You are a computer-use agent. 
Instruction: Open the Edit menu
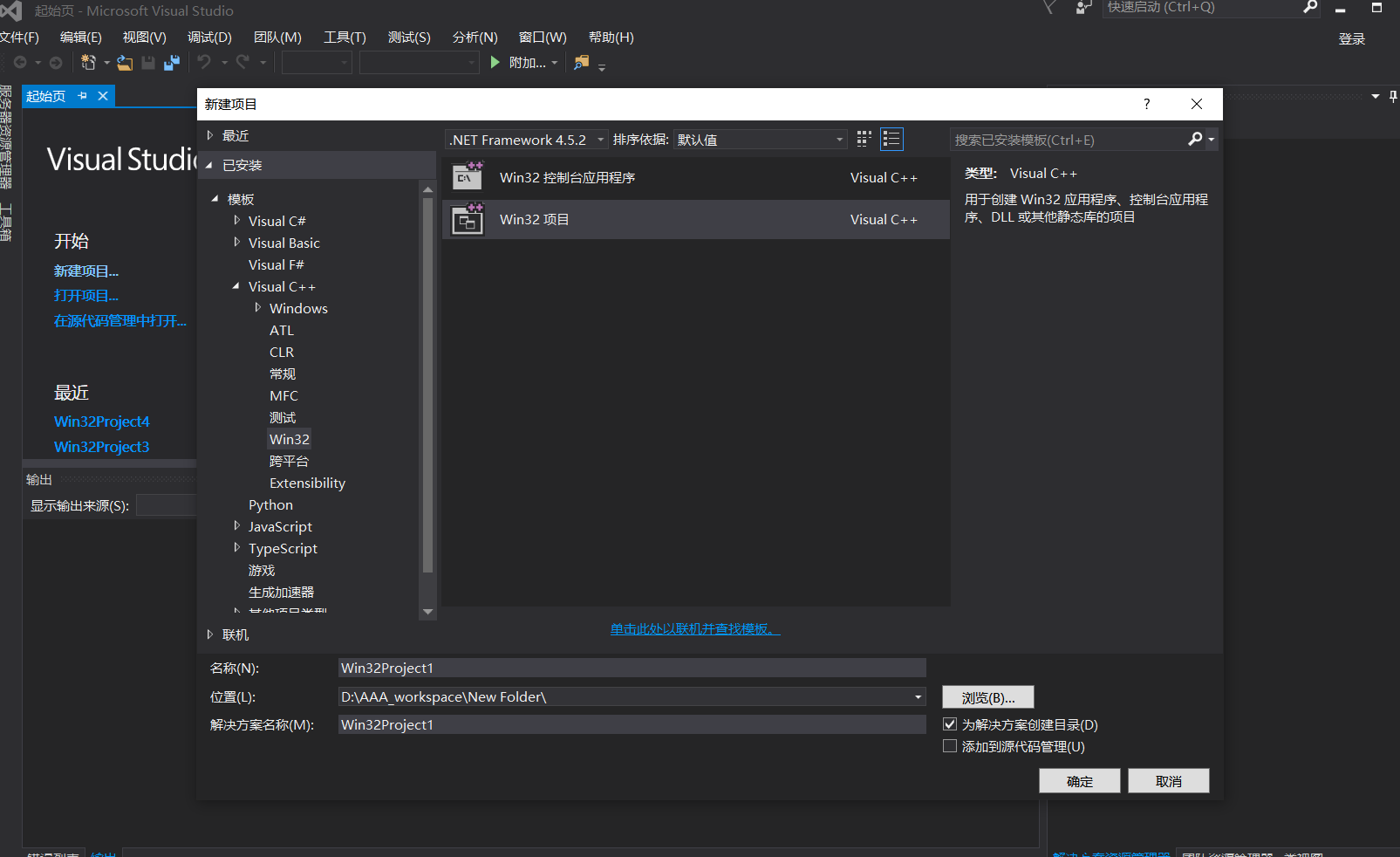[81, 38]
